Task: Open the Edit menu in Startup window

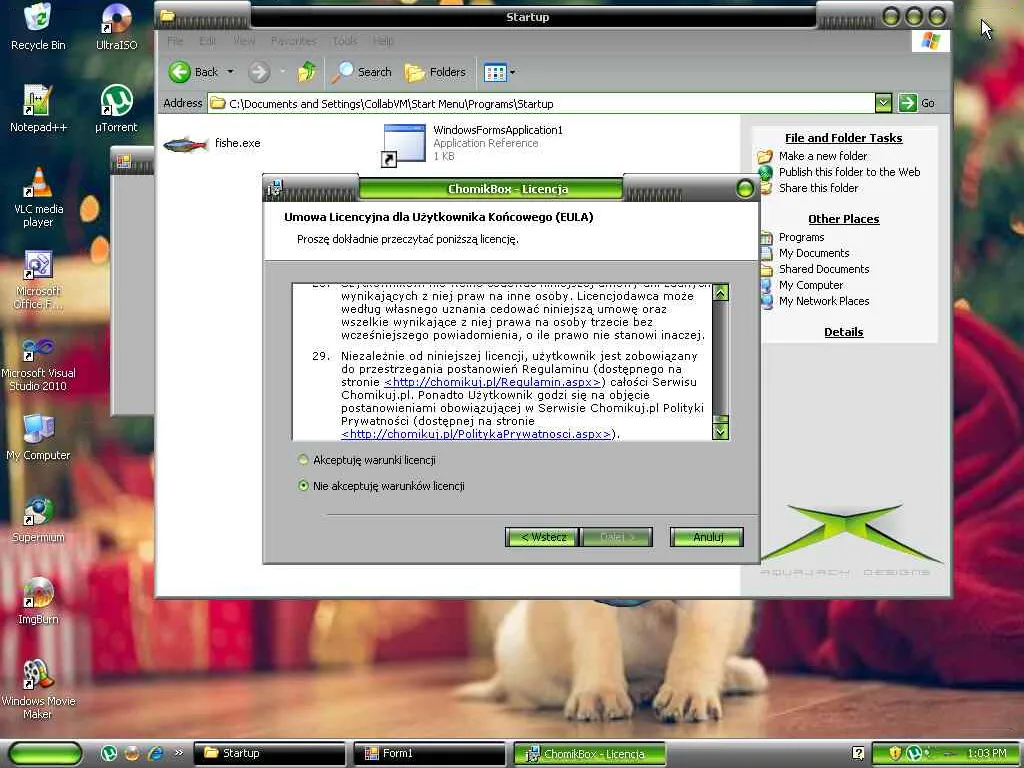Action: tap(208, 41)
